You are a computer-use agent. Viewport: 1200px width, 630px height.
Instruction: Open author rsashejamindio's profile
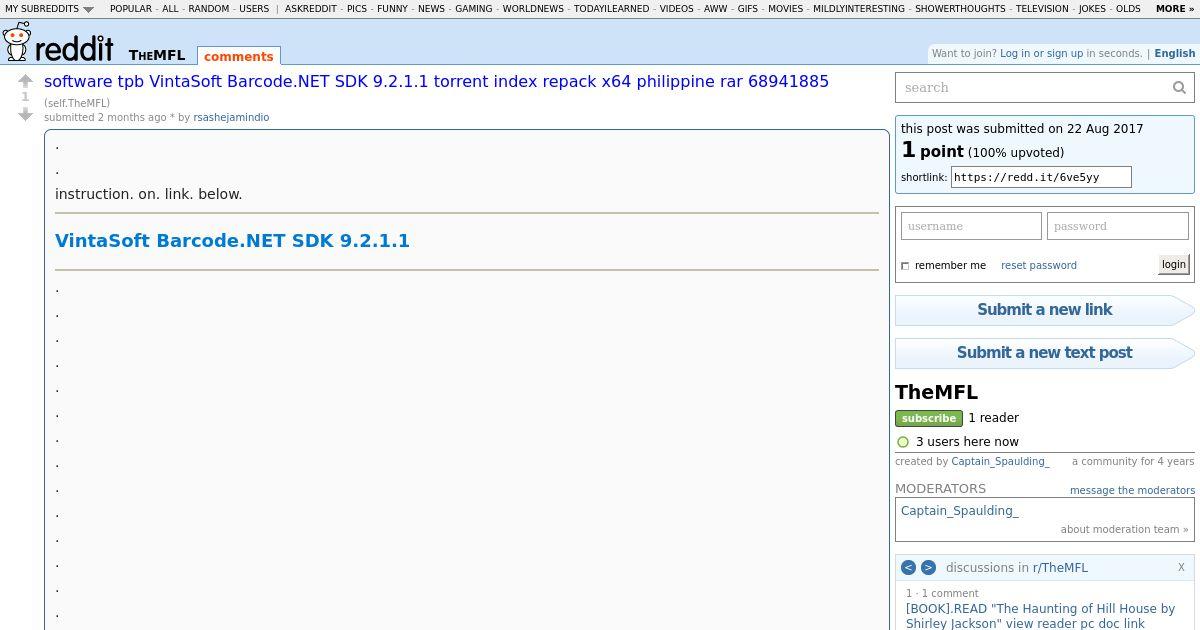231,117
